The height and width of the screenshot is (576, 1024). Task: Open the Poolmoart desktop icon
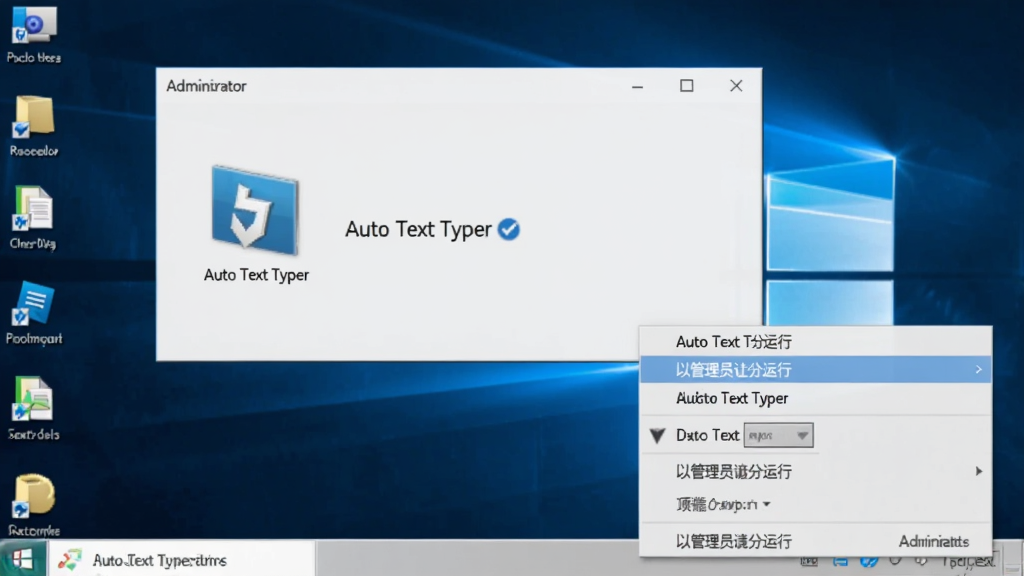pyautogui.click(x=33, y=313)
